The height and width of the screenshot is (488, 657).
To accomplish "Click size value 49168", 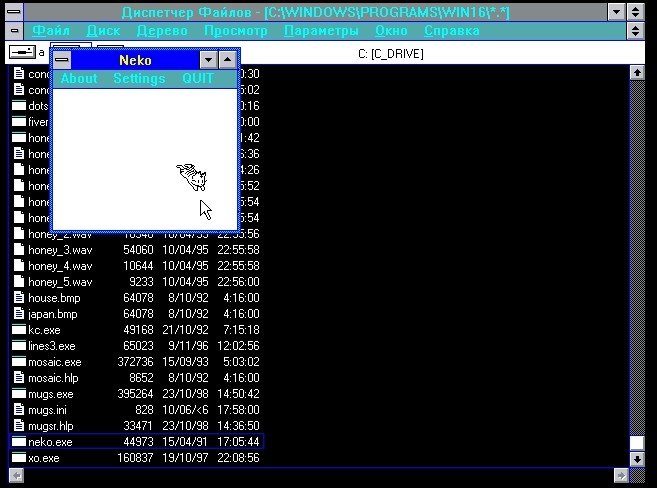I will 138,330.
